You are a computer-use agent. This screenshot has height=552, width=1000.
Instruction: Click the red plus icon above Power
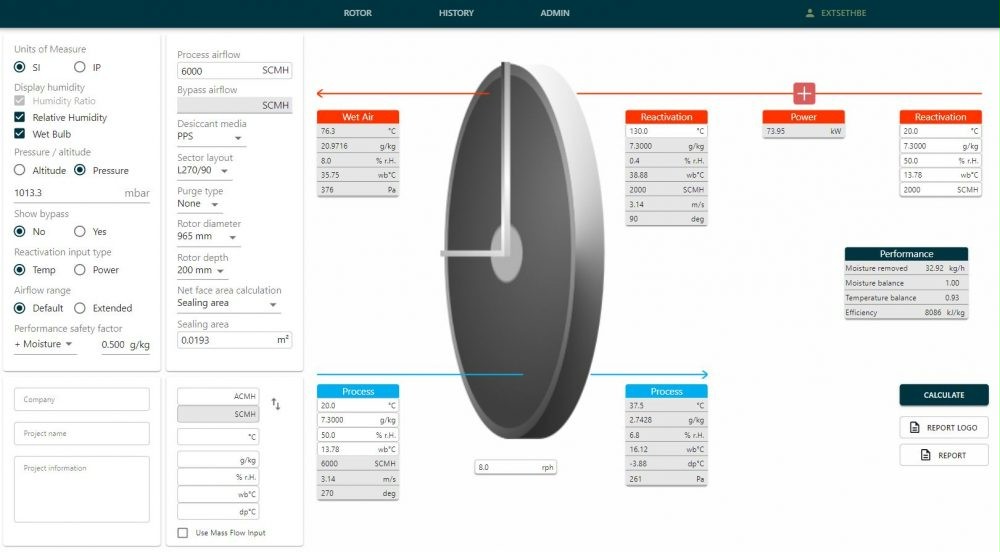click(804, 93)
